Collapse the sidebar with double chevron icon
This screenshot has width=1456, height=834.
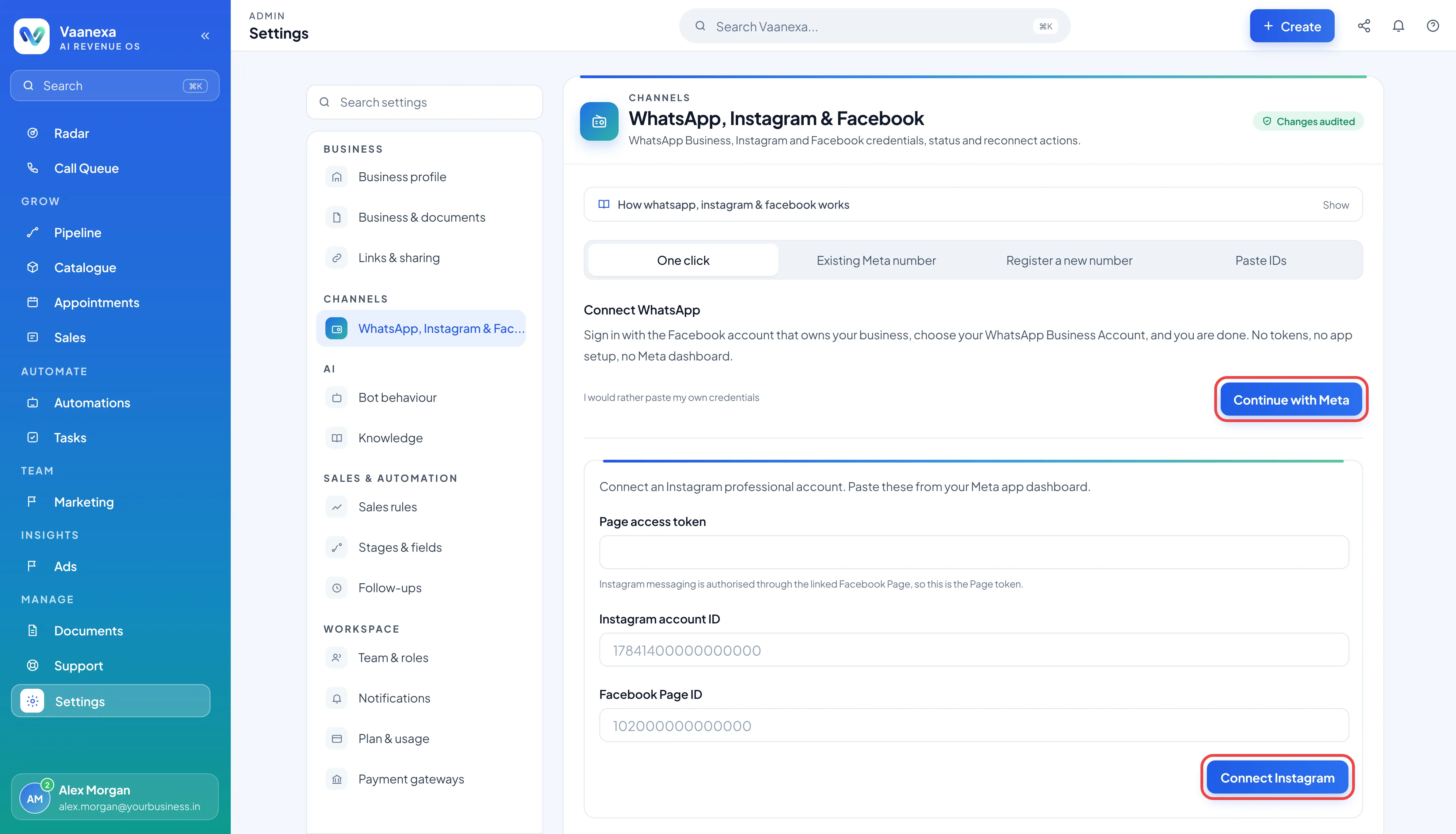pos(205,36)
